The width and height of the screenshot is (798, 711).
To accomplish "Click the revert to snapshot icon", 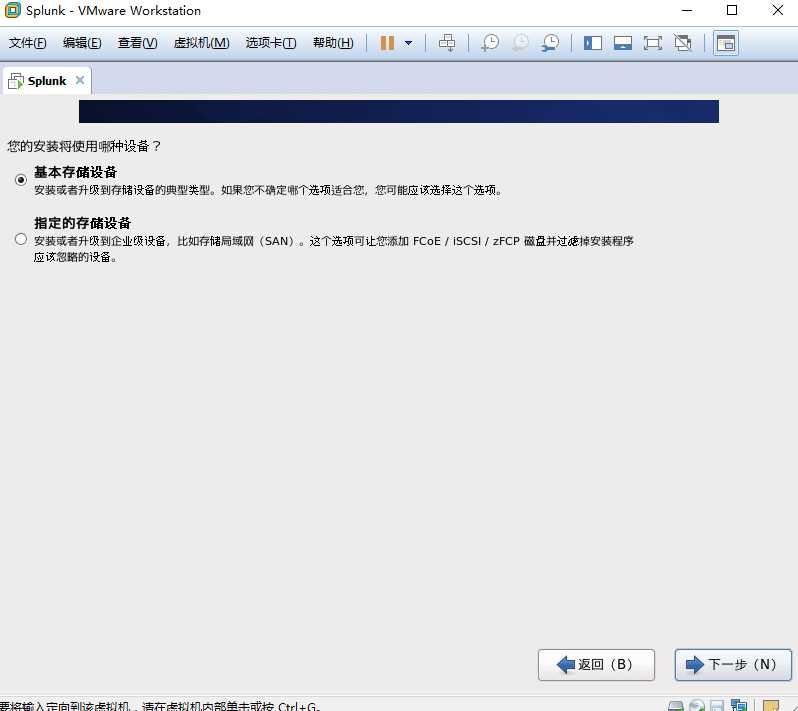I will pos(520,43).
